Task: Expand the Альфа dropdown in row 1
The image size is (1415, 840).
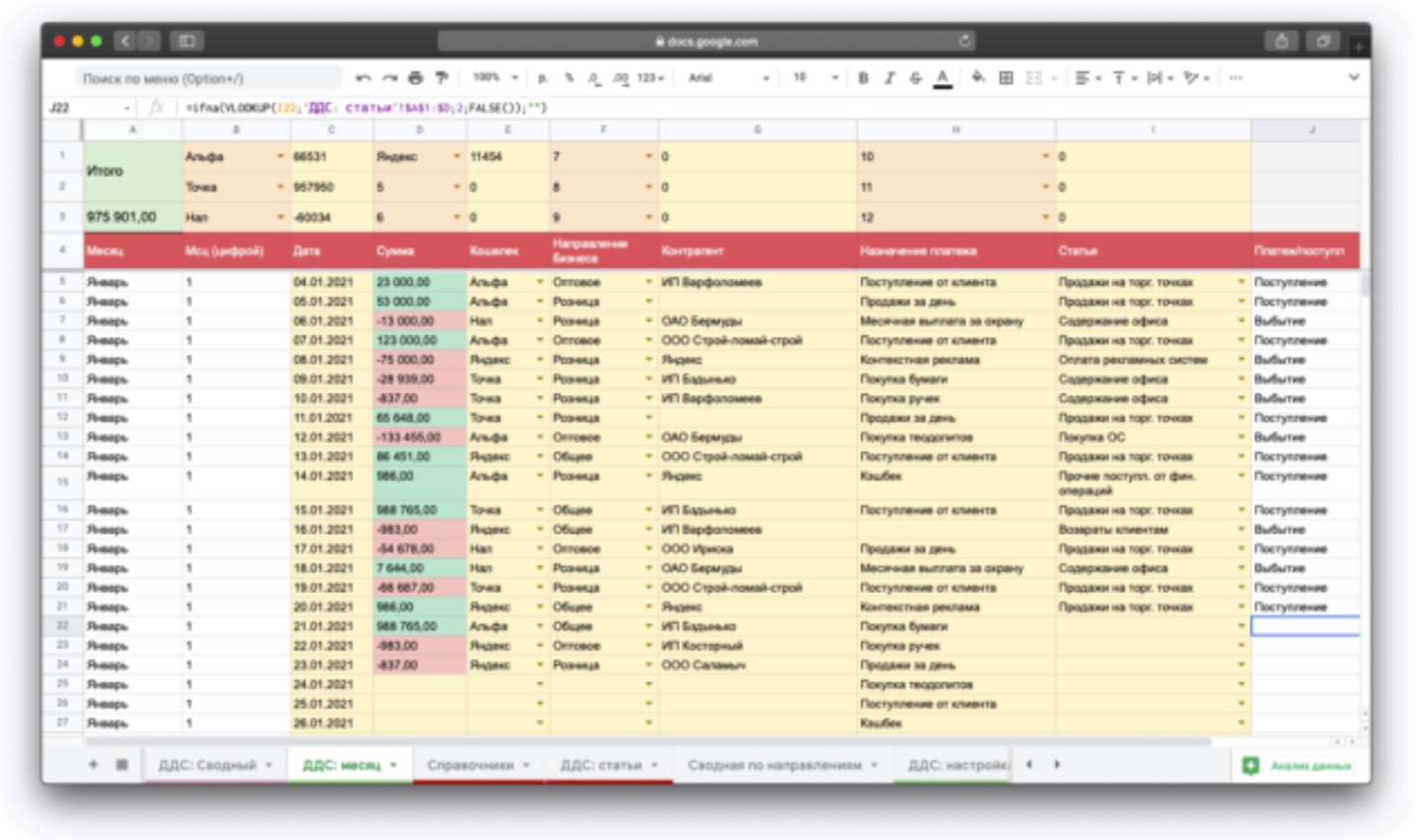Action: coord(280,157)
